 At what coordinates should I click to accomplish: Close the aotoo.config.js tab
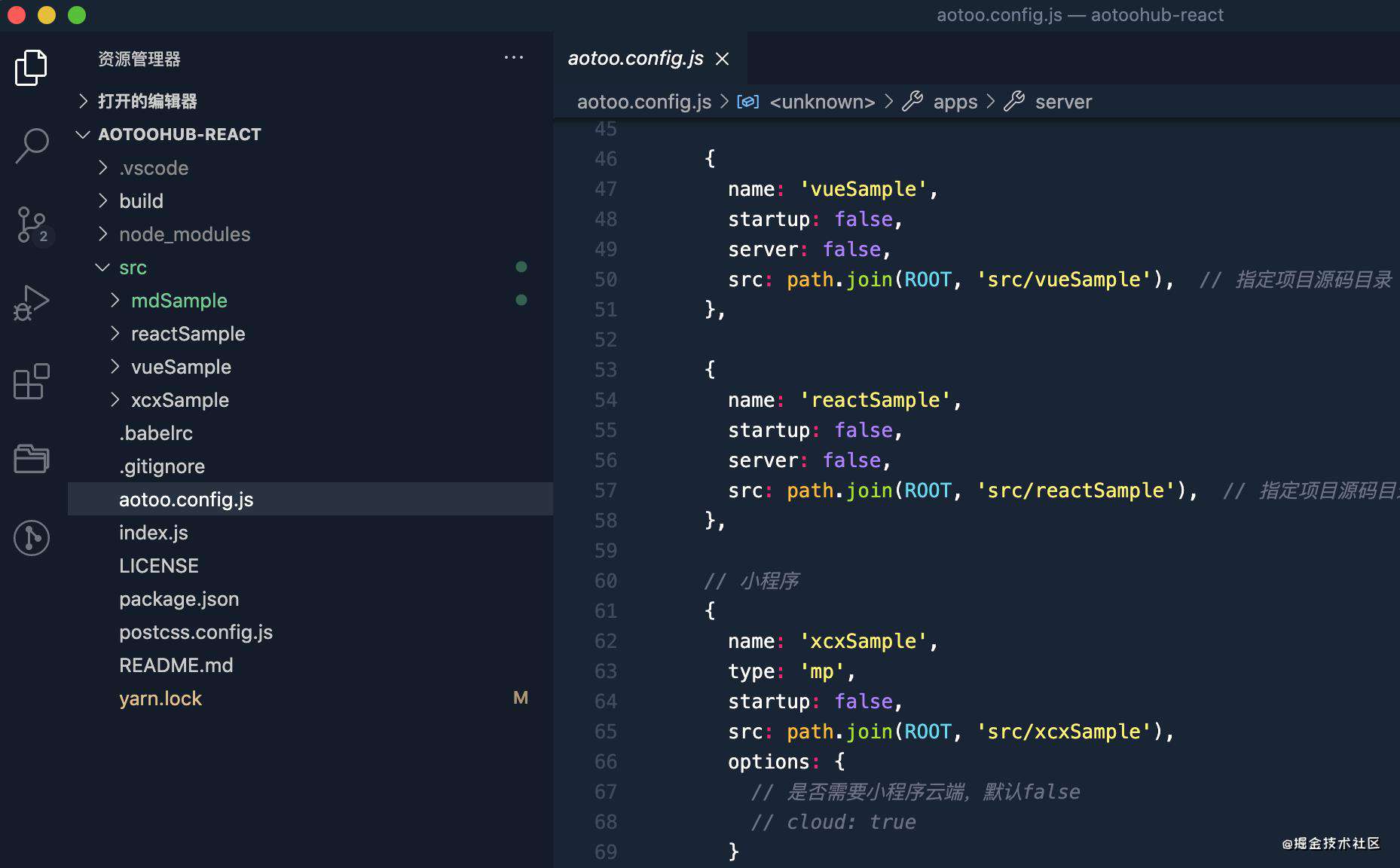coord(722,59)
